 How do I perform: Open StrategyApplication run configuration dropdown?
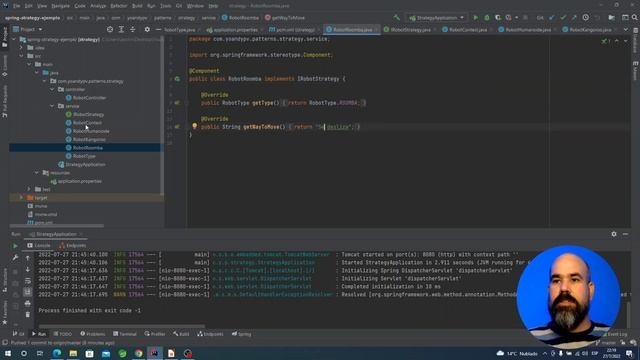pyautogui.click(x=436, y=18)
